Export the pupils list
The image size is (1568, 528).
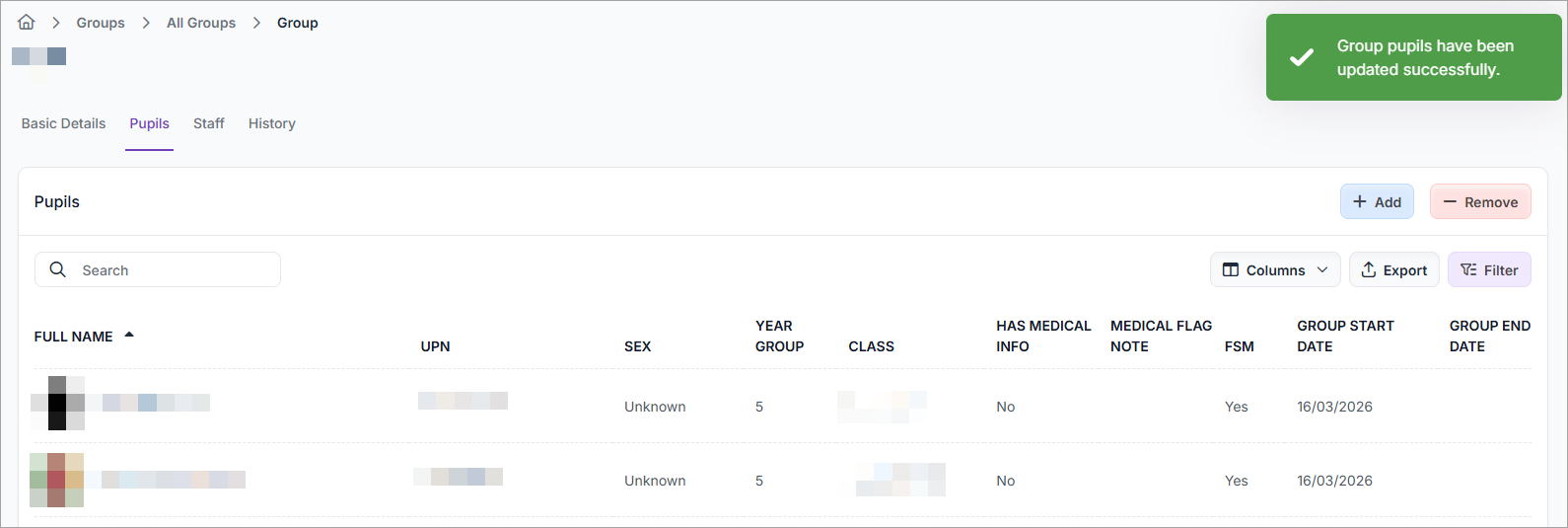1393,269
